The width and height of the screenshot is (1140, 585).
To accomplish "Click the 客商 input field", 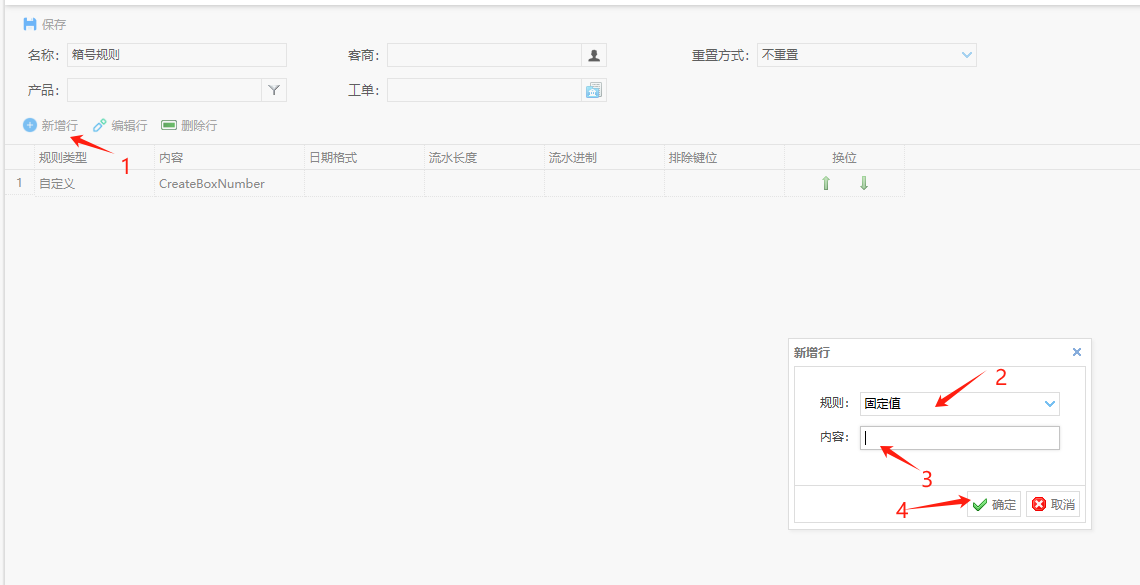I will [484, 55].
